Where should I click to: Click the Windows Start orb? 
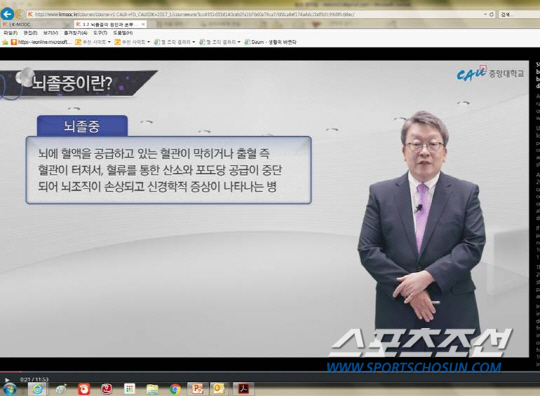point(9,389)
